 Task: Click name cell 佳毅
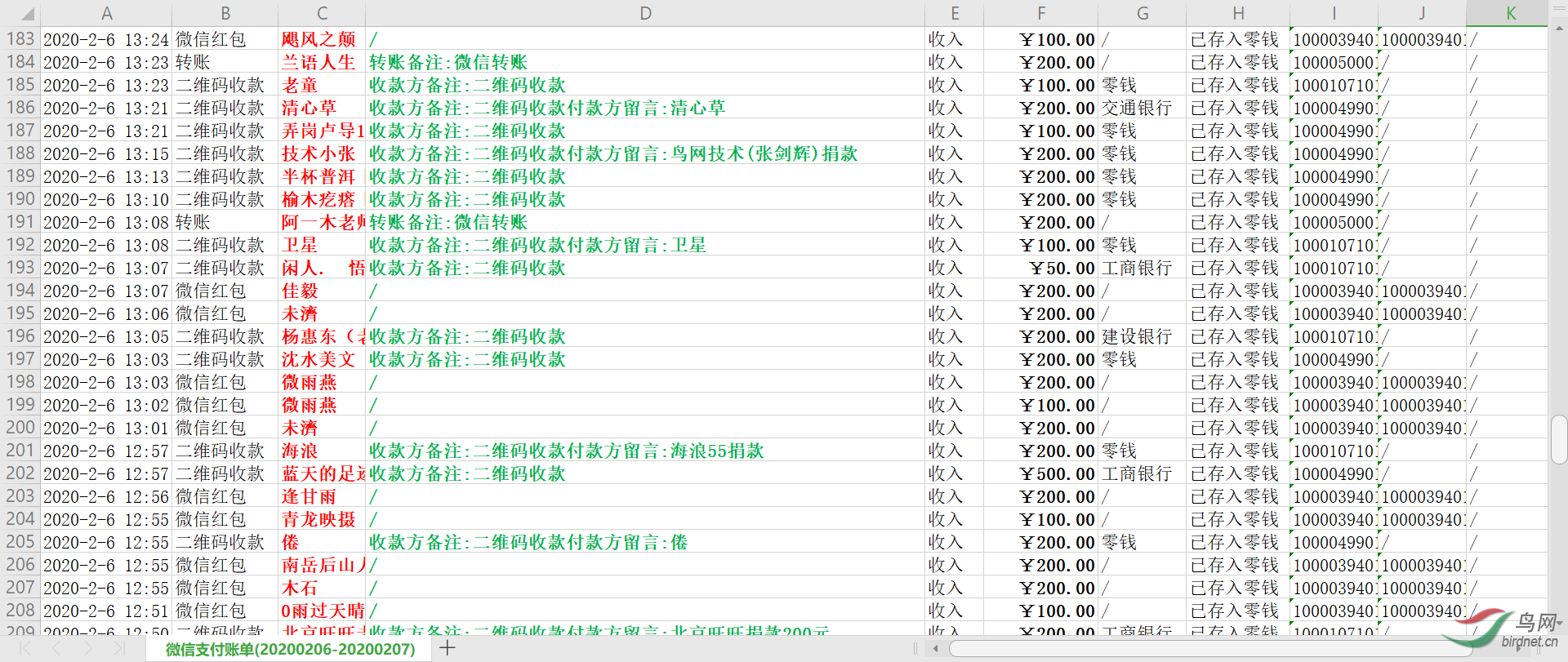click(322, 291)
